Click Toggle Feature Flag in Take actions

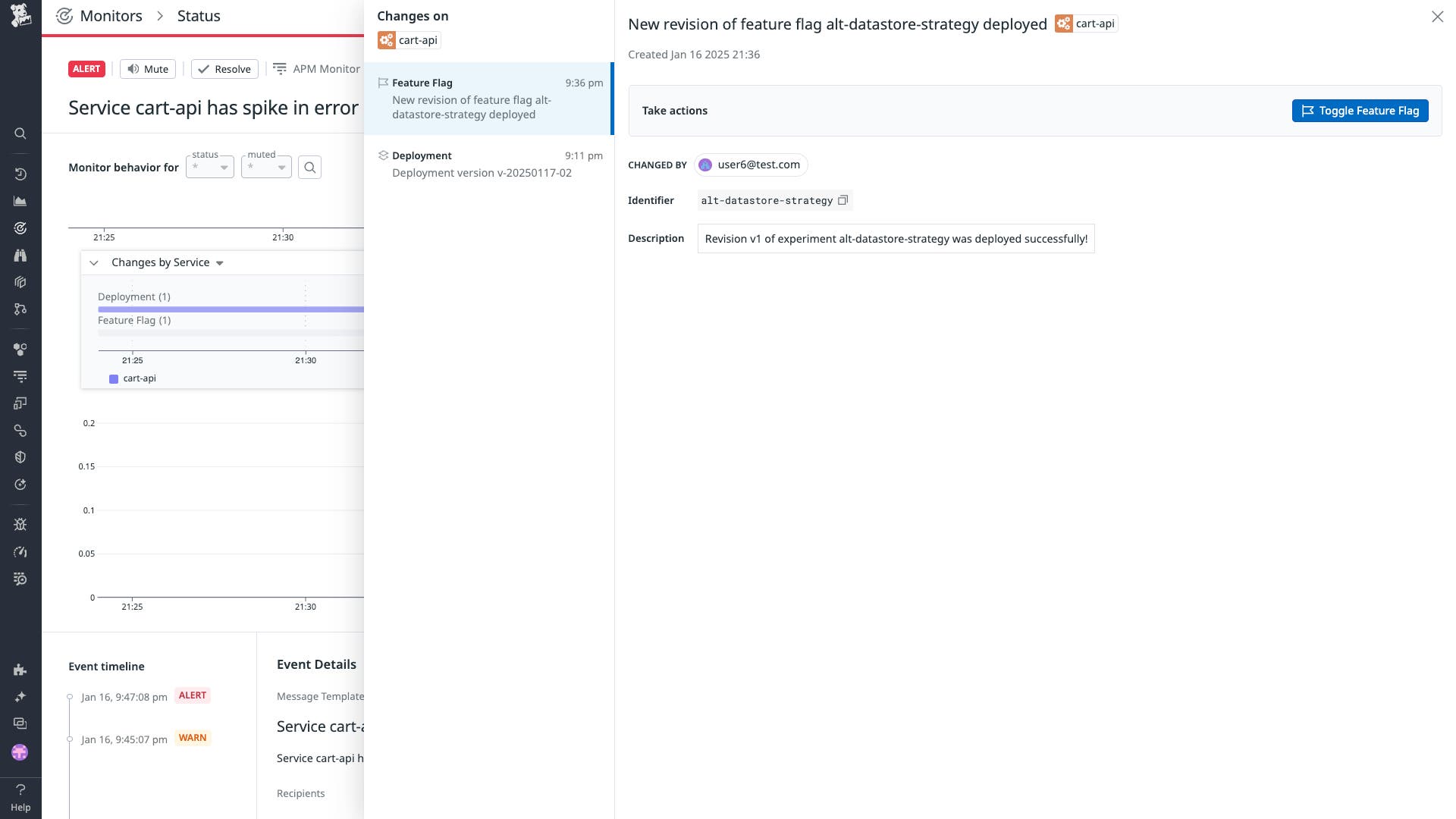1360,111
